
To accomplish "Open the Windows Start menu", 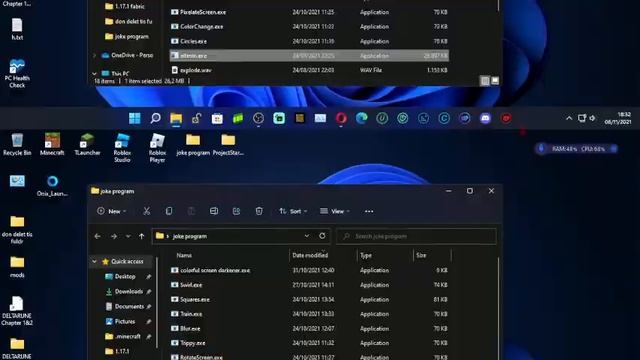I will pos(135,118).
